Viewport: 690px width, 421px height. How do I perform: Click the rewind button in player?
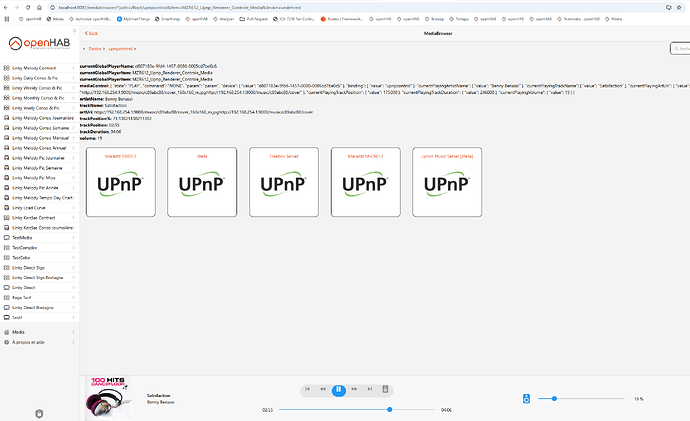[323, 389]
